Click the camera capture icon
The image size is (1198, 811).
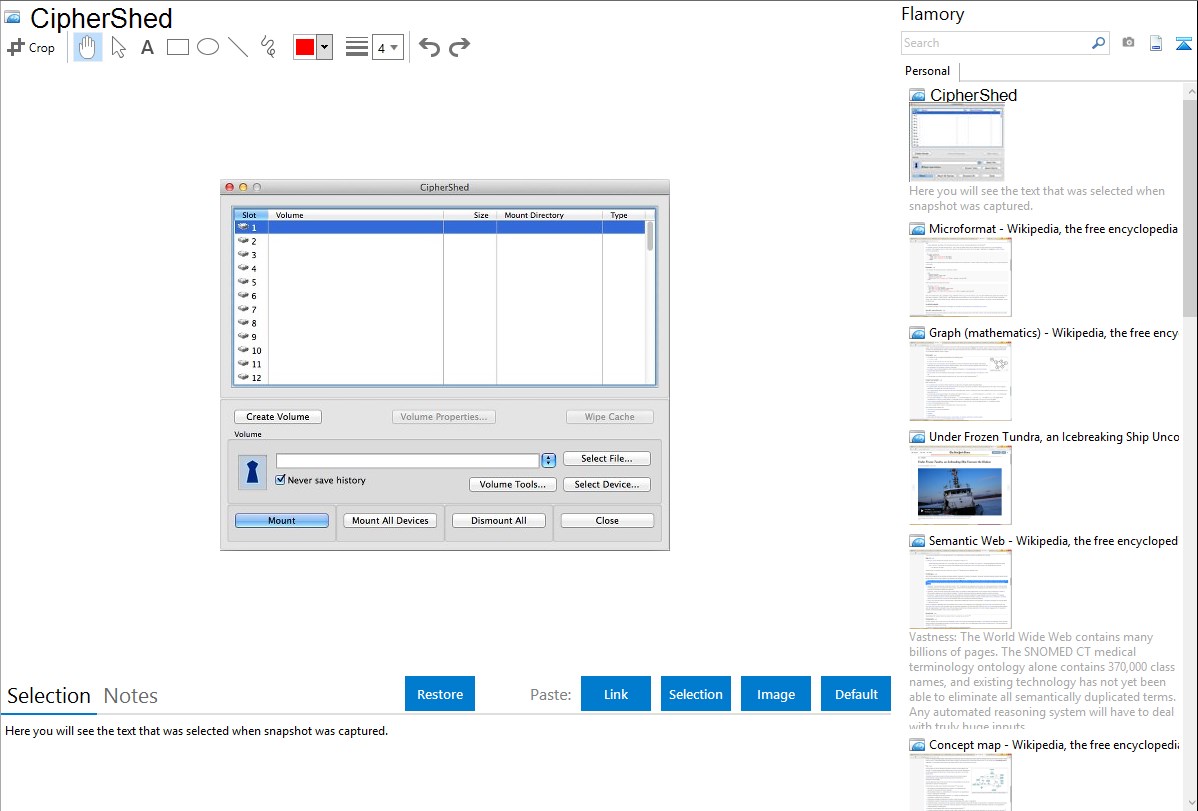click(x=1128, y=43)
